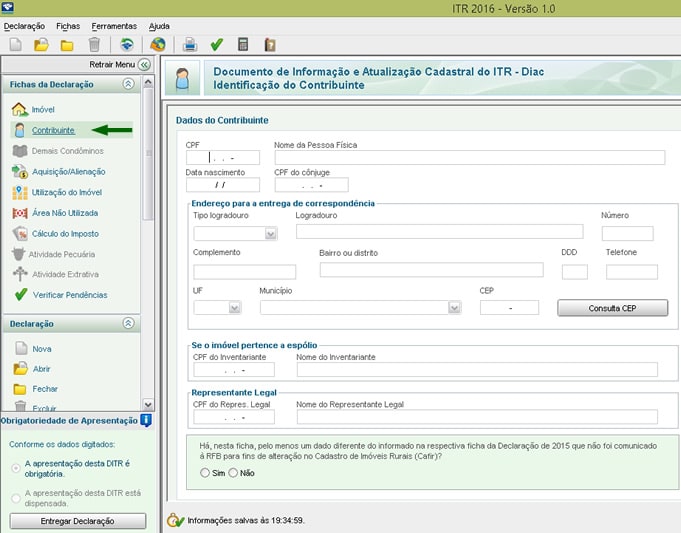Click the Brazil flag transmit toolbar icon

(127, 44)
